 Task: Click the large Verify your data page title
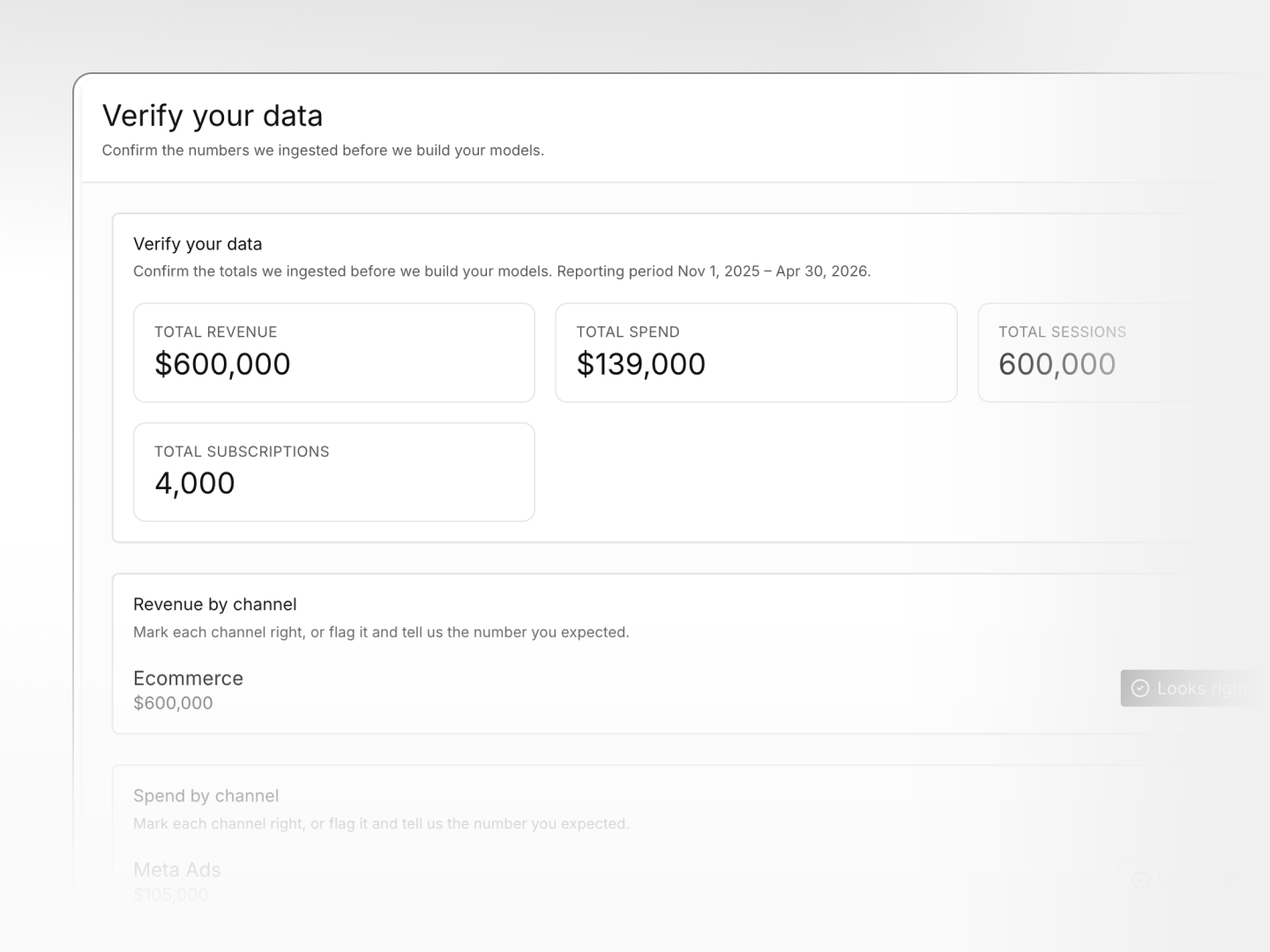coord(213,115)
